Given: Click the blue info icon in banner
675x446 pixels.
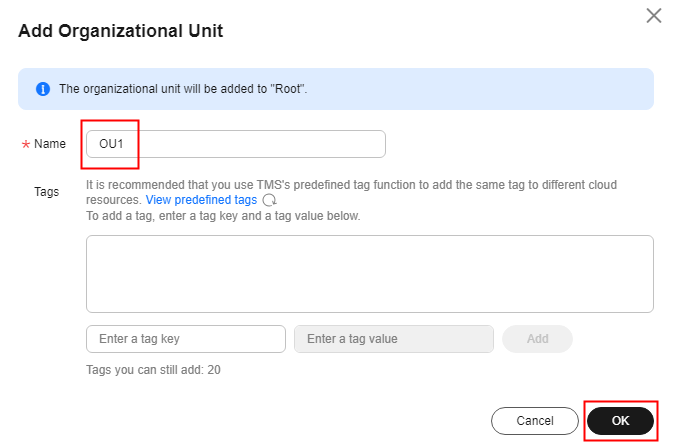Looking at the screenshot, I should click(43, 89).
